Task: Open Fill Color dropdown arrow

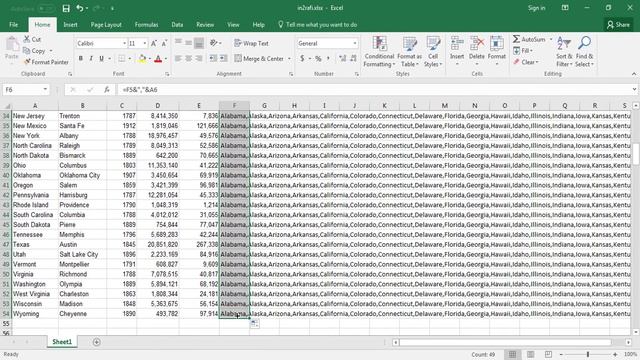Action: tap(150, 59)
